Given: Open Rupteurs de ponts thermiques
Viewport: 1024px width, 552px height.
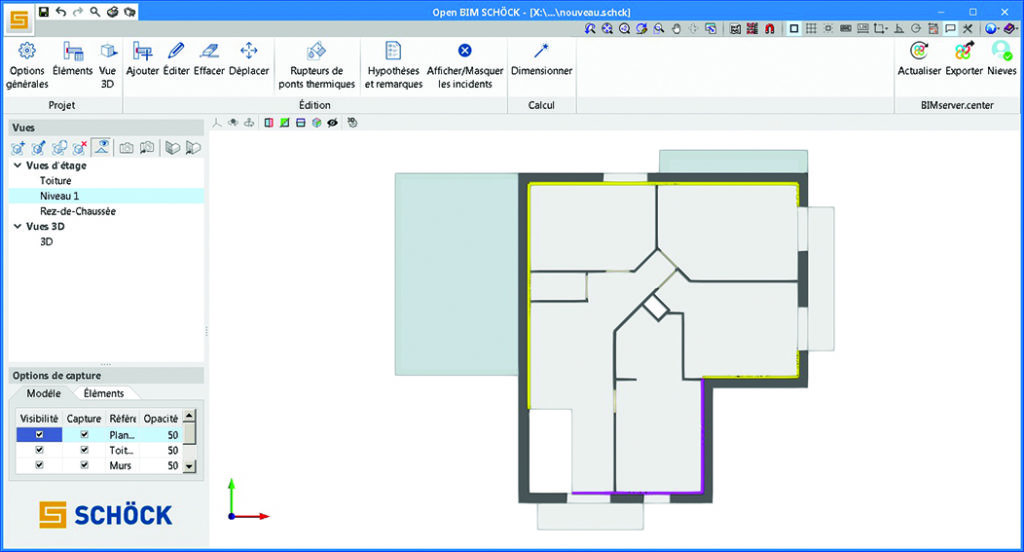Looking at the screenshot, I should pyautogui.click(x=317, y=65).
